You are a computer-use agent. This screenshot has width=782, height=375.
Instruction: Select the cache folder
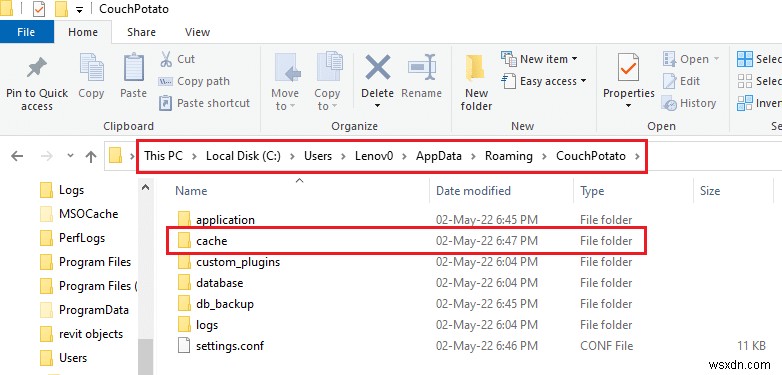(211, 241)
